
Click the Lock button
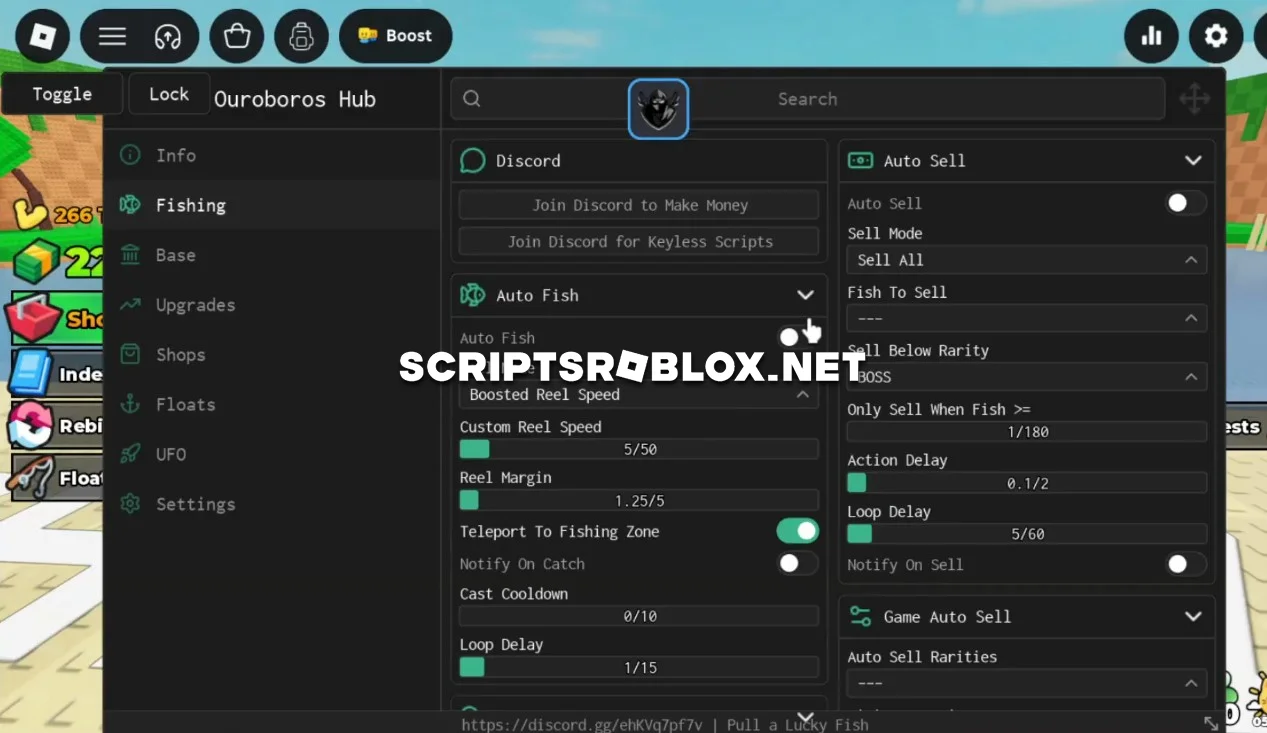pyautogui.click(x=169, y=94)
